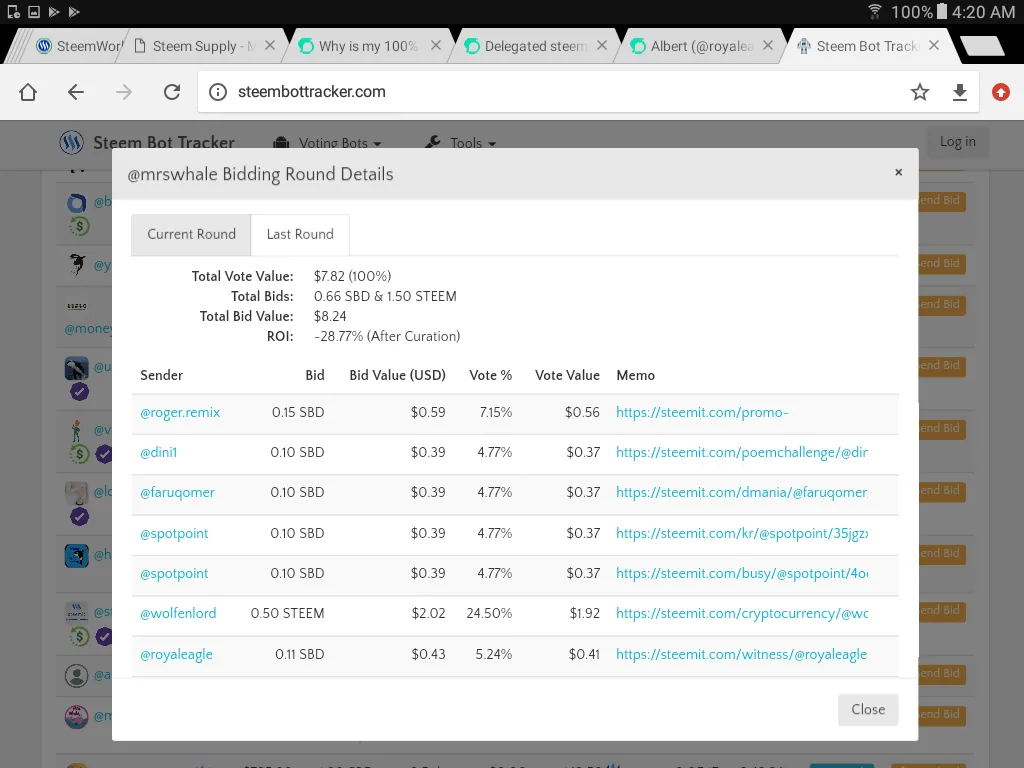Image resolution: width=1024 pixels, height=768 pixels.
Task: Switch to the Albert (@royalea tab
Action: coord(701,46)
